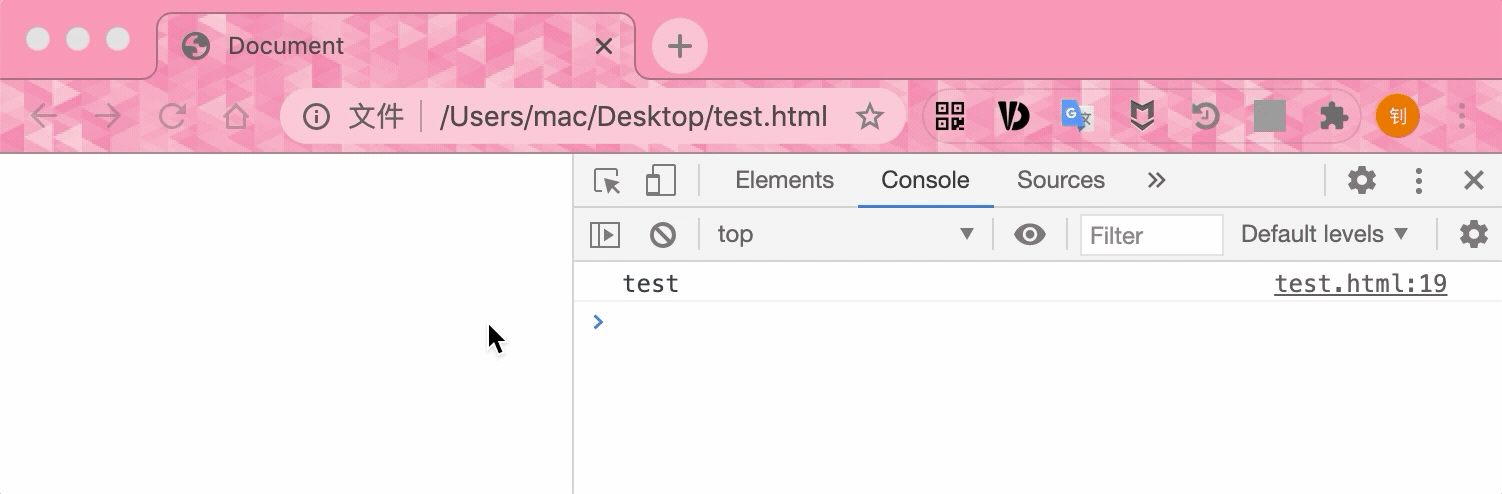Open Chrome's three-dot main menu
Image resolution: width=1502 pixels, height=494 pixels.
coord(1461,117)
